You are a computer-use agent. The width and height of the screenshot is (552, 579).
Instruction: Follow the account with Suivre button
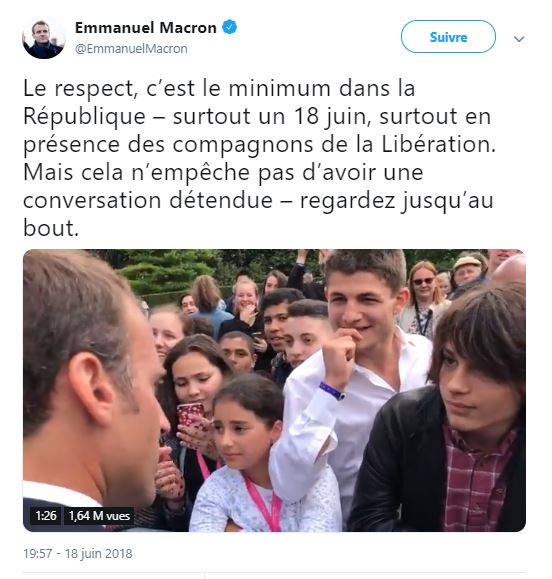tap(448, 37)
